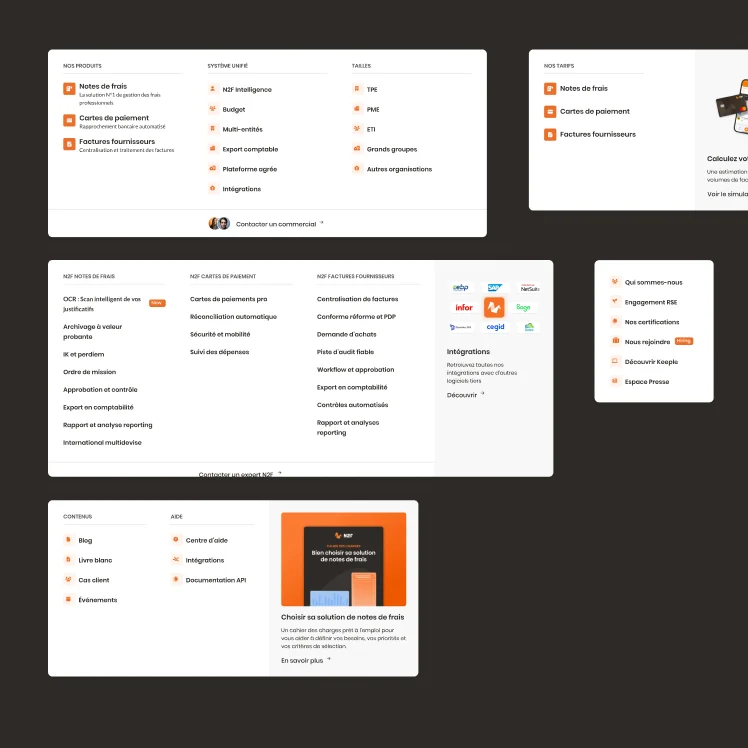Click the Intégrations icon under Système unifié
This screenshot has width=748, height=748.
(213, 188)
